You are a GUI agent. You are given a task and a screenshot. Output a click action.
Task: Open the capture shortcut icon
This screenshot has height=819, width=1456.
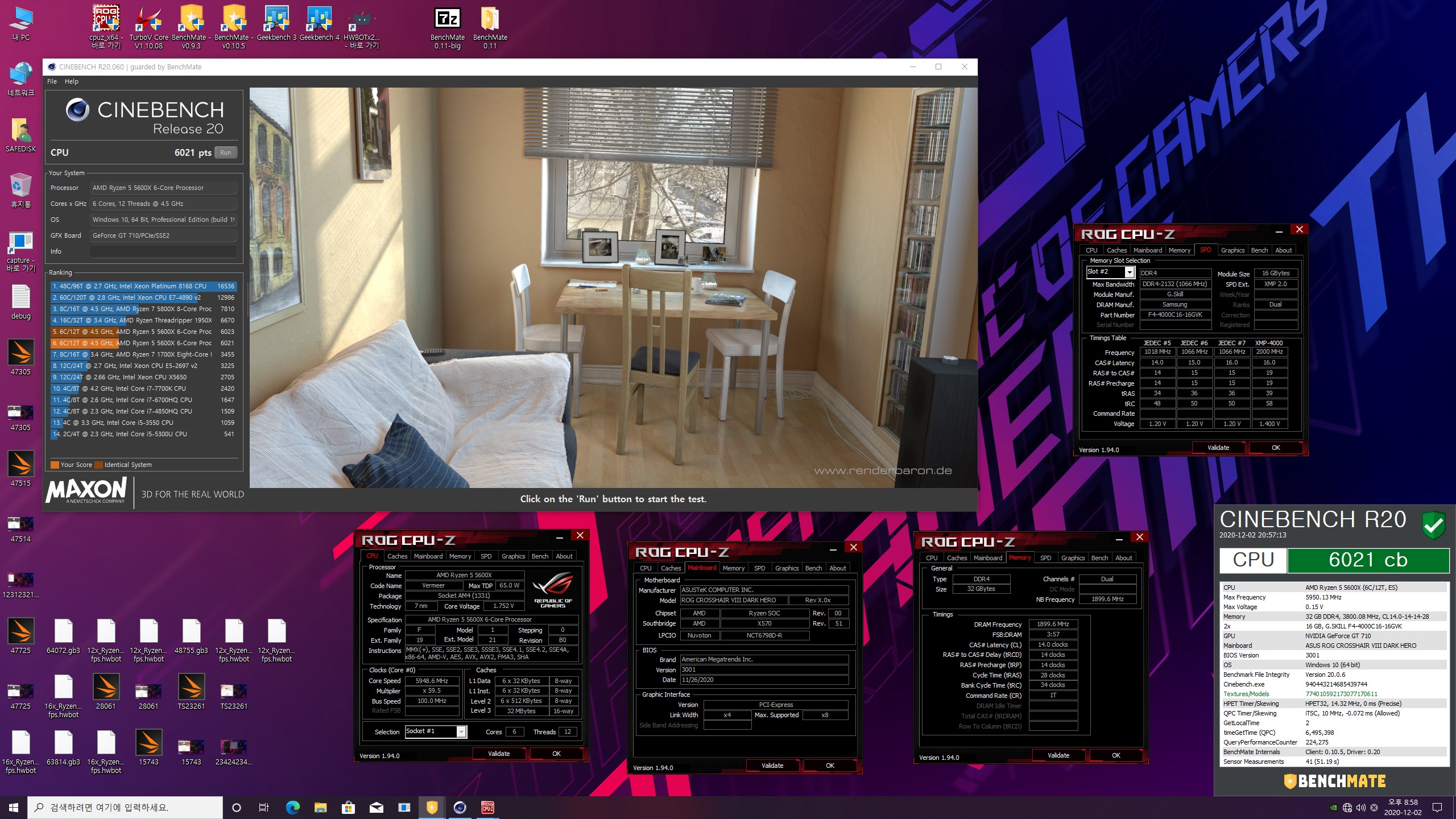click(x=21, y=250)
